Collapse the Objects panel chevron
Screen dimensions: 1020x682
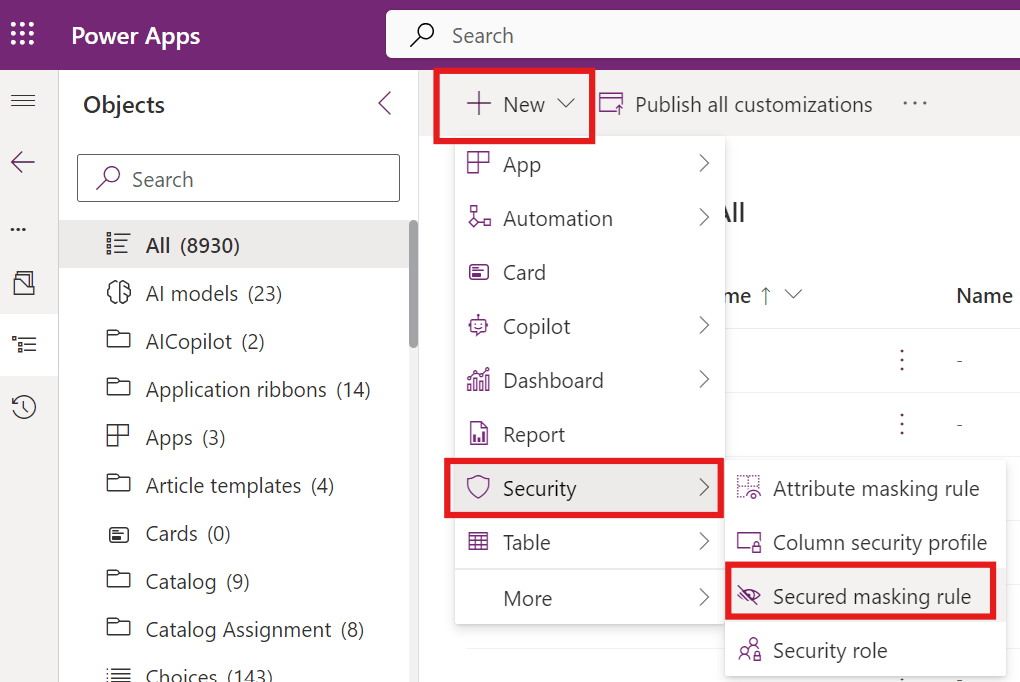click(385, 104)
